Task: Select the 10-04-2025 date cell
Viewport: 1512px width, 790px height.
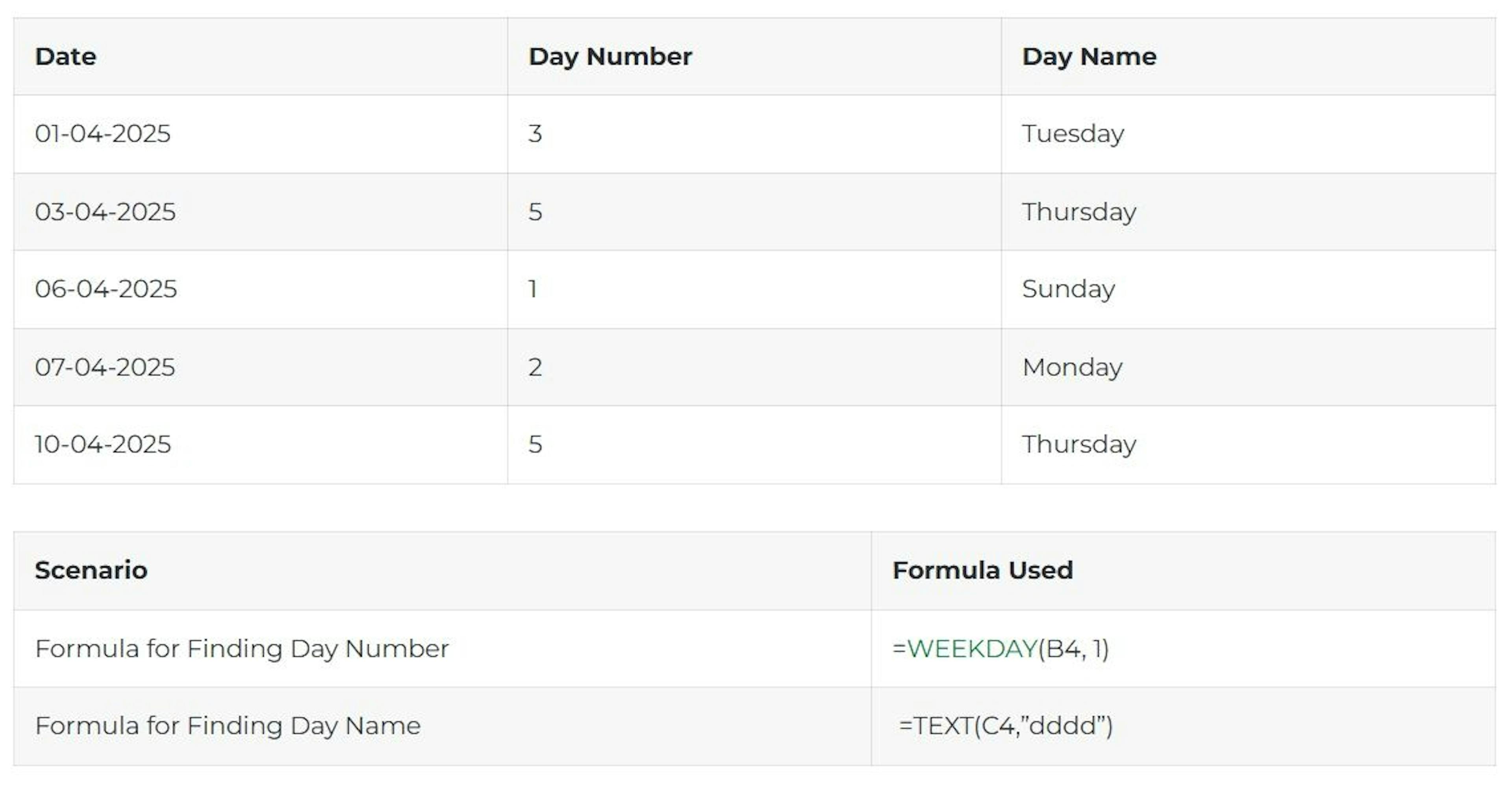Action: tap(103, 444)
